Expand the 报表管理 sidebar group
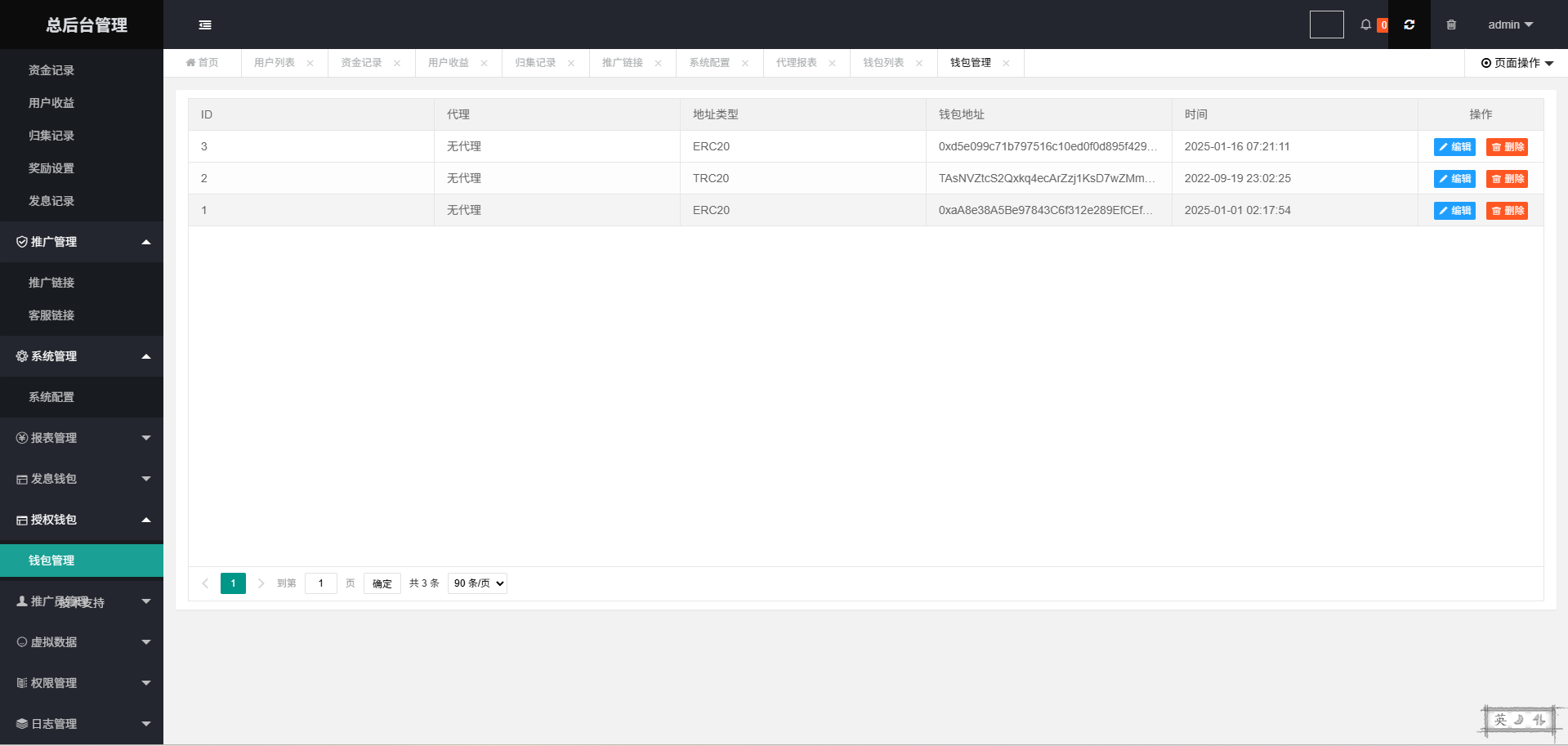This screenshot has width=1568, height=746. [82, 438]
